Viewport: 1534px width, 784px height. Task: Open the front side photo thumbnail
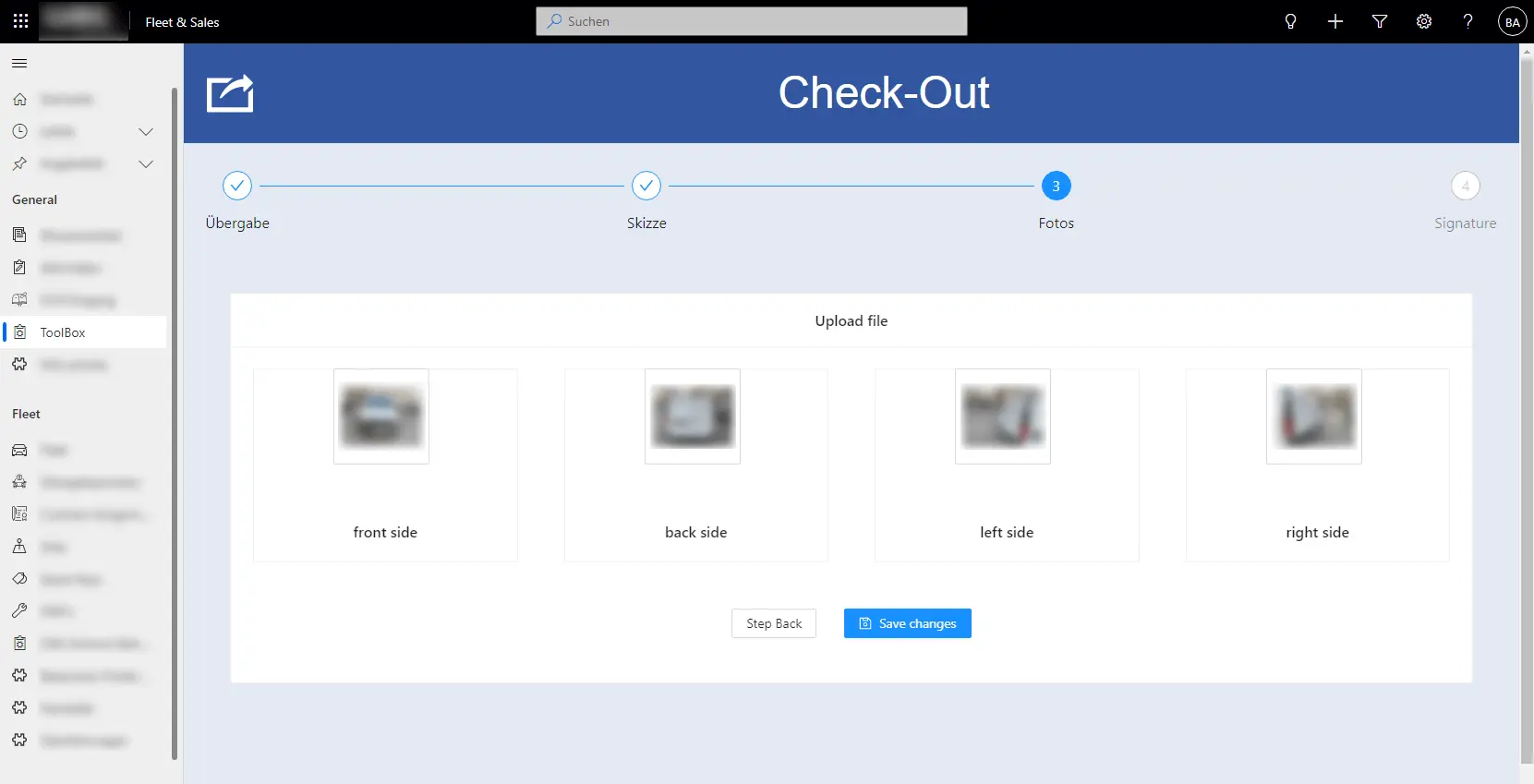tap(381, 416)
